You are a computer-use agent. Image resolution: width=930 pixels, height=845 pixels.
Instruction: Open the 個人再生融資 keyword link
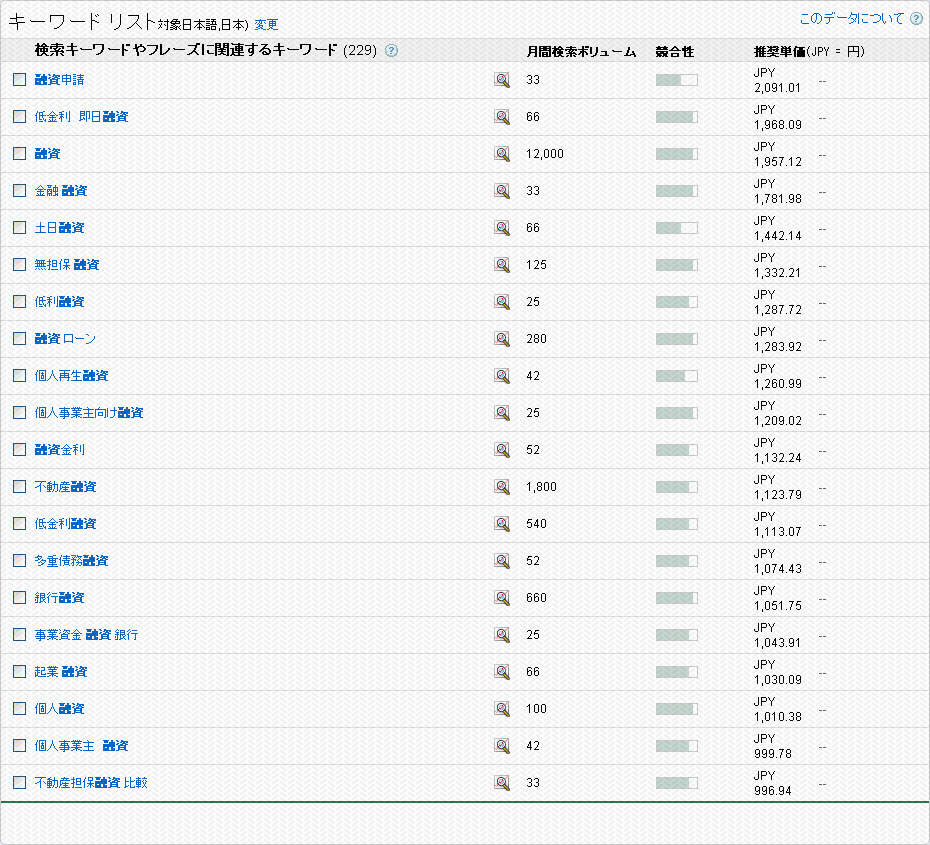point(71,376)
